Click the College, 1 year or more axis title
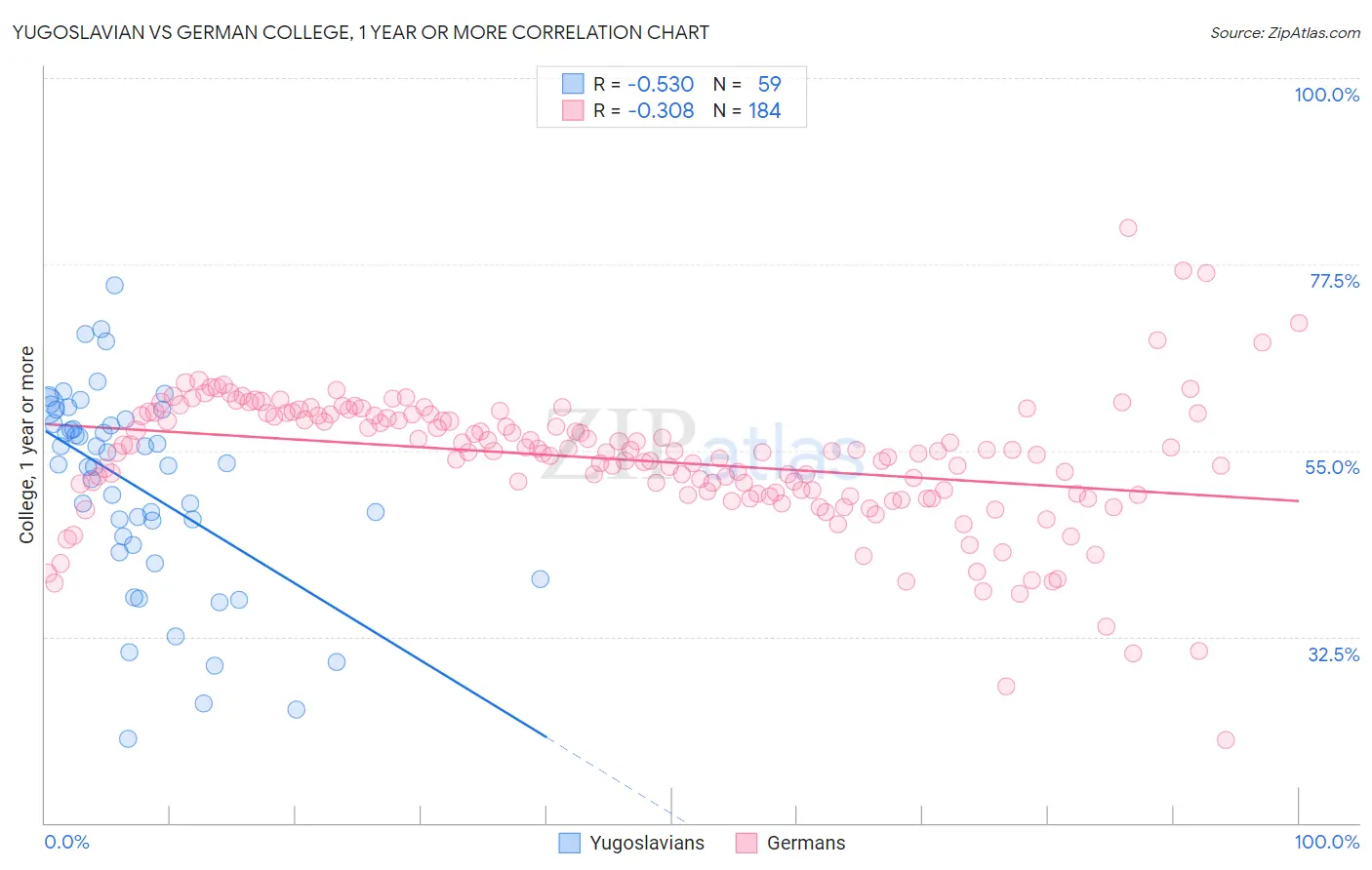The width and height of the screenshot is (1372, 870). point(27,445)
